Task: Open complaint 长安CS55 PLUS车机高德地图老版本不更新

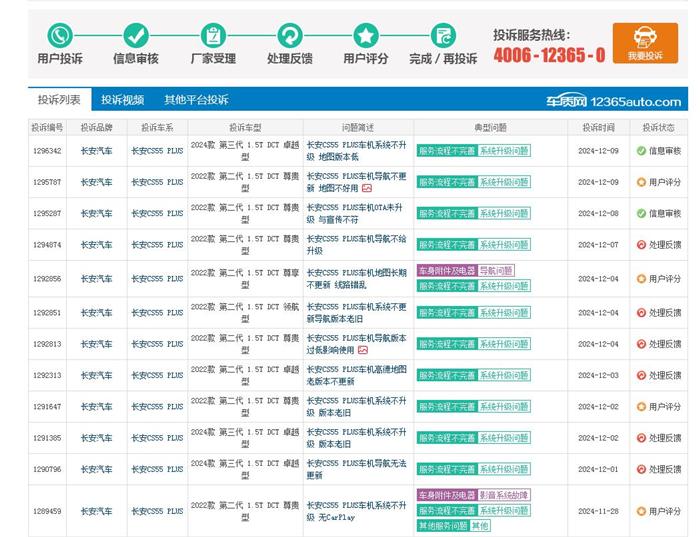Action: [356, 375]
